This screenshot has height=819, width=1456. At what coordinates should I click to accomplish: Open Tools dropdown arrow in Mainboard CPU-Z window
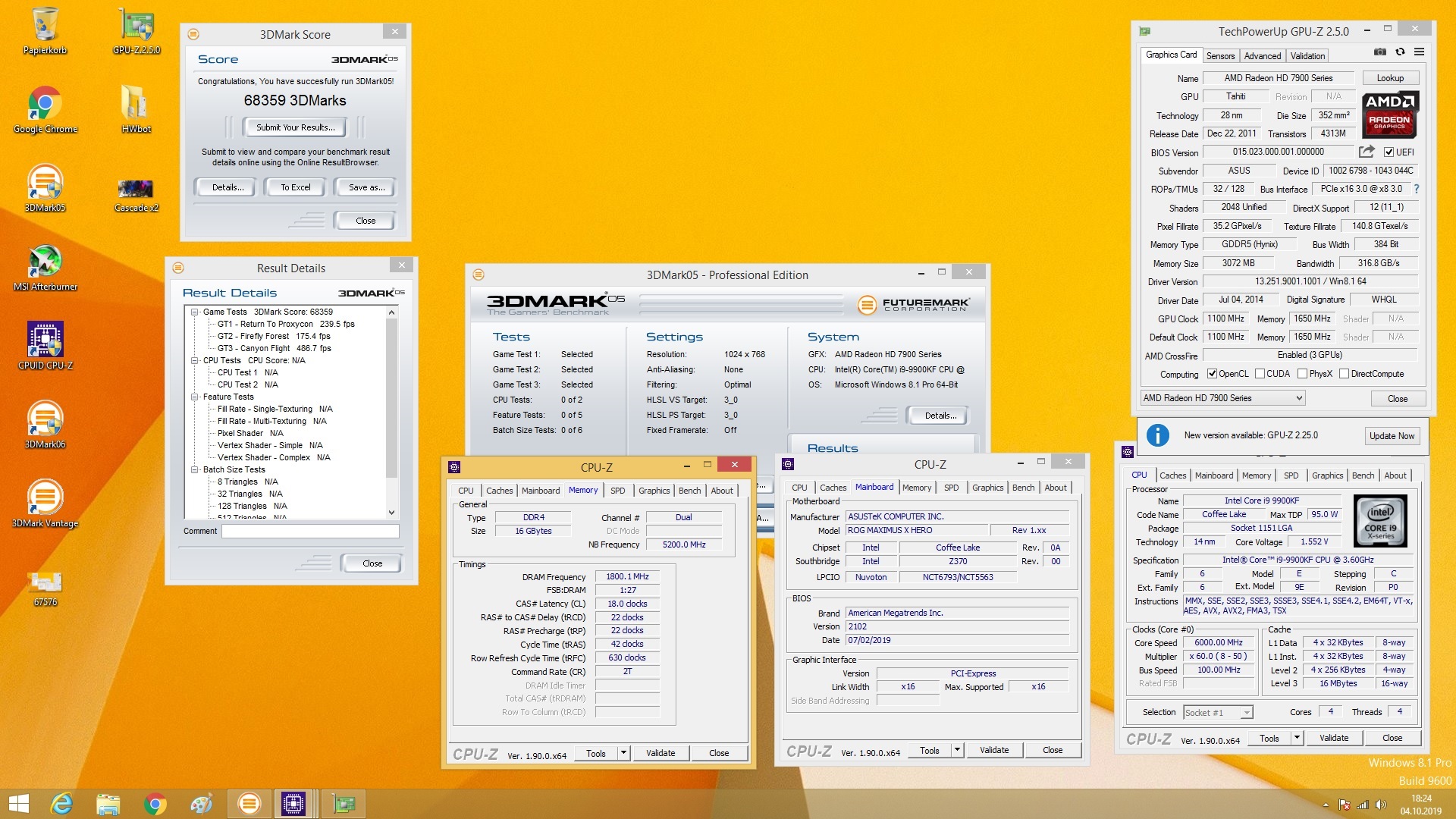pyautogui.click(x=957, y=750)
